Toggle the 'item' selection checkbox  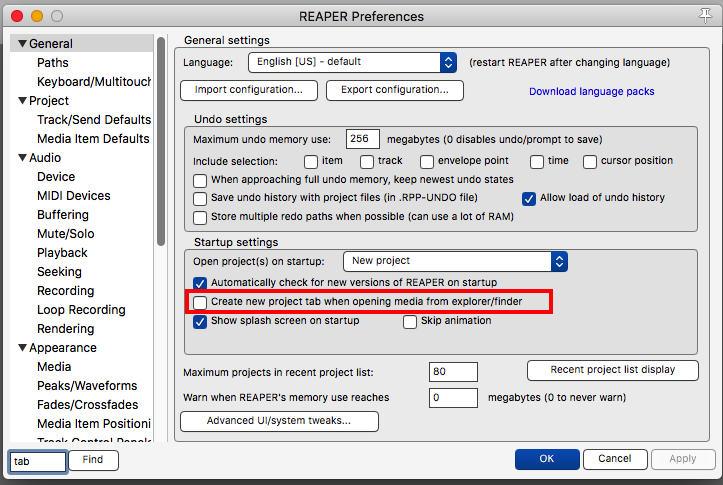[x=311, y=162]
